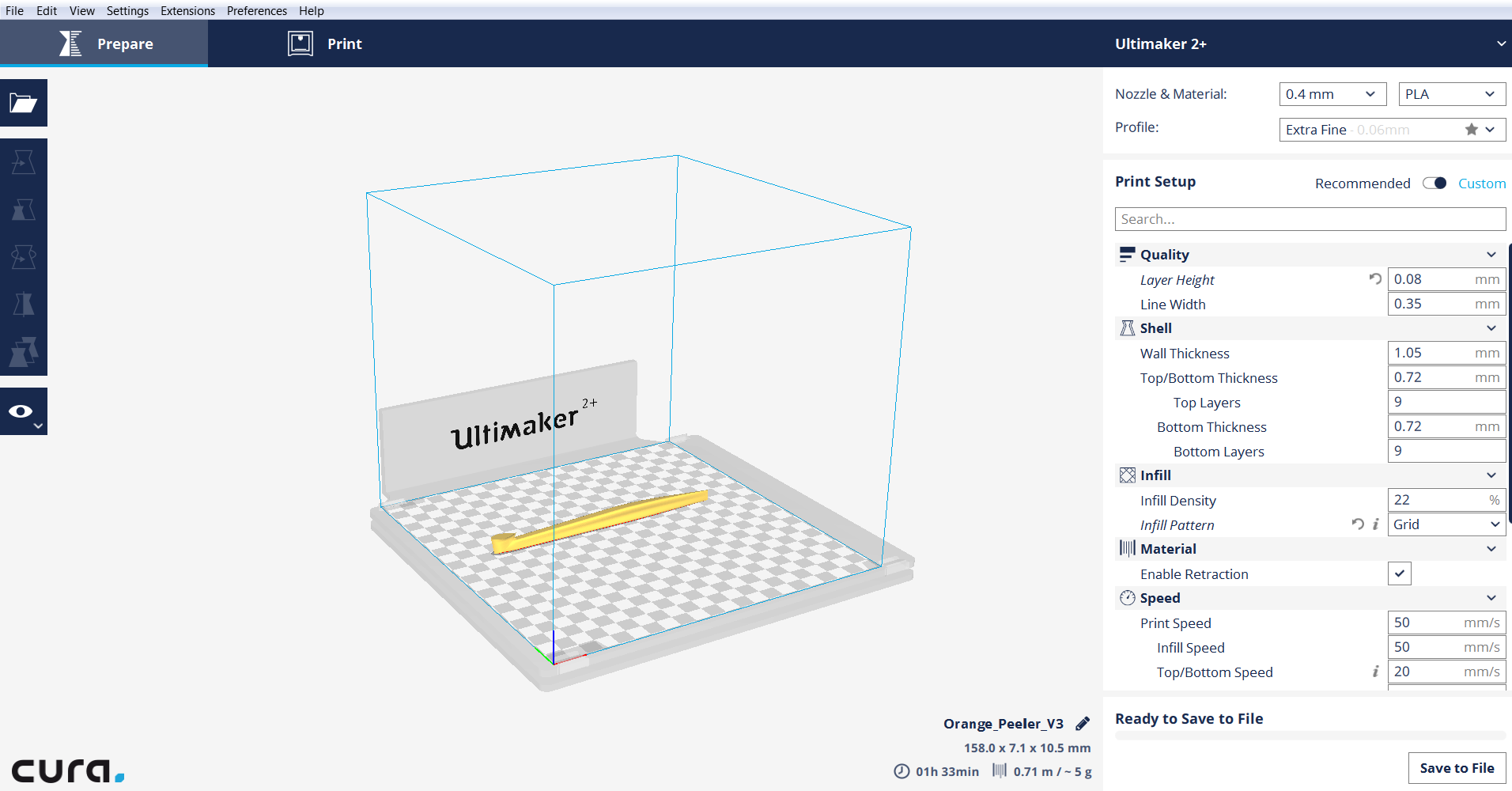Click the info icon beside Infill Pattern

(x=1376, y=524)
